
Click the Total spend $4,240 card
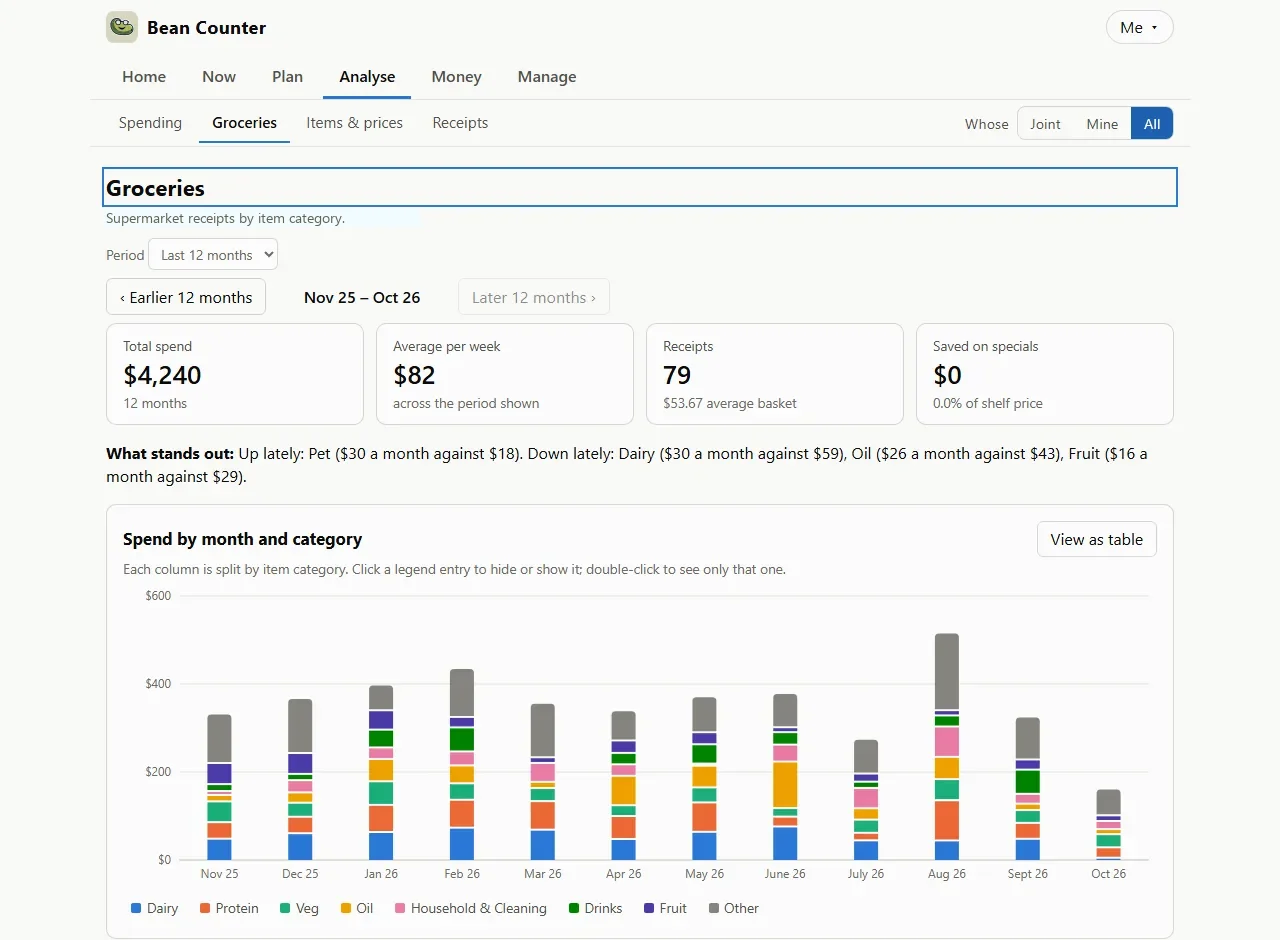pos(235,374)
